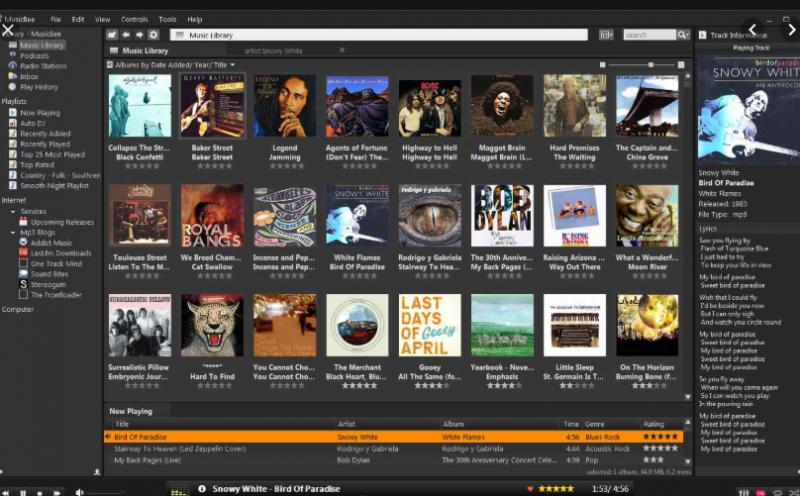
Task: Navigate forward with the right arrow toolbar icon
Action: pos(139,35)
